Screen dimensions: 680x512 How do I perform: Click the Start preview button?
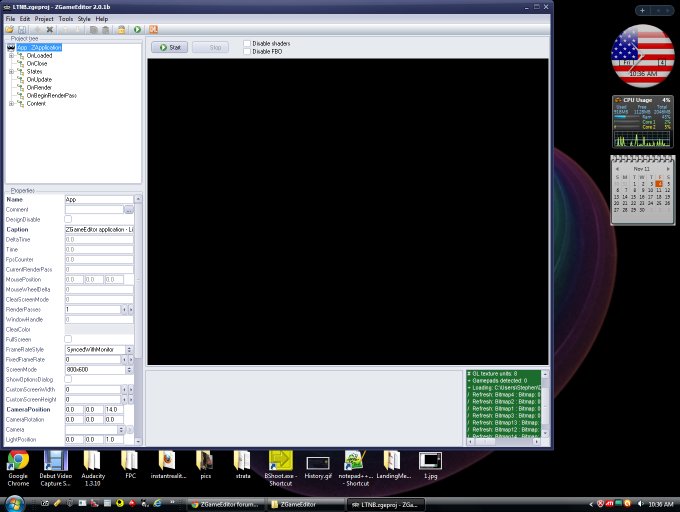[x=170, y=47]
